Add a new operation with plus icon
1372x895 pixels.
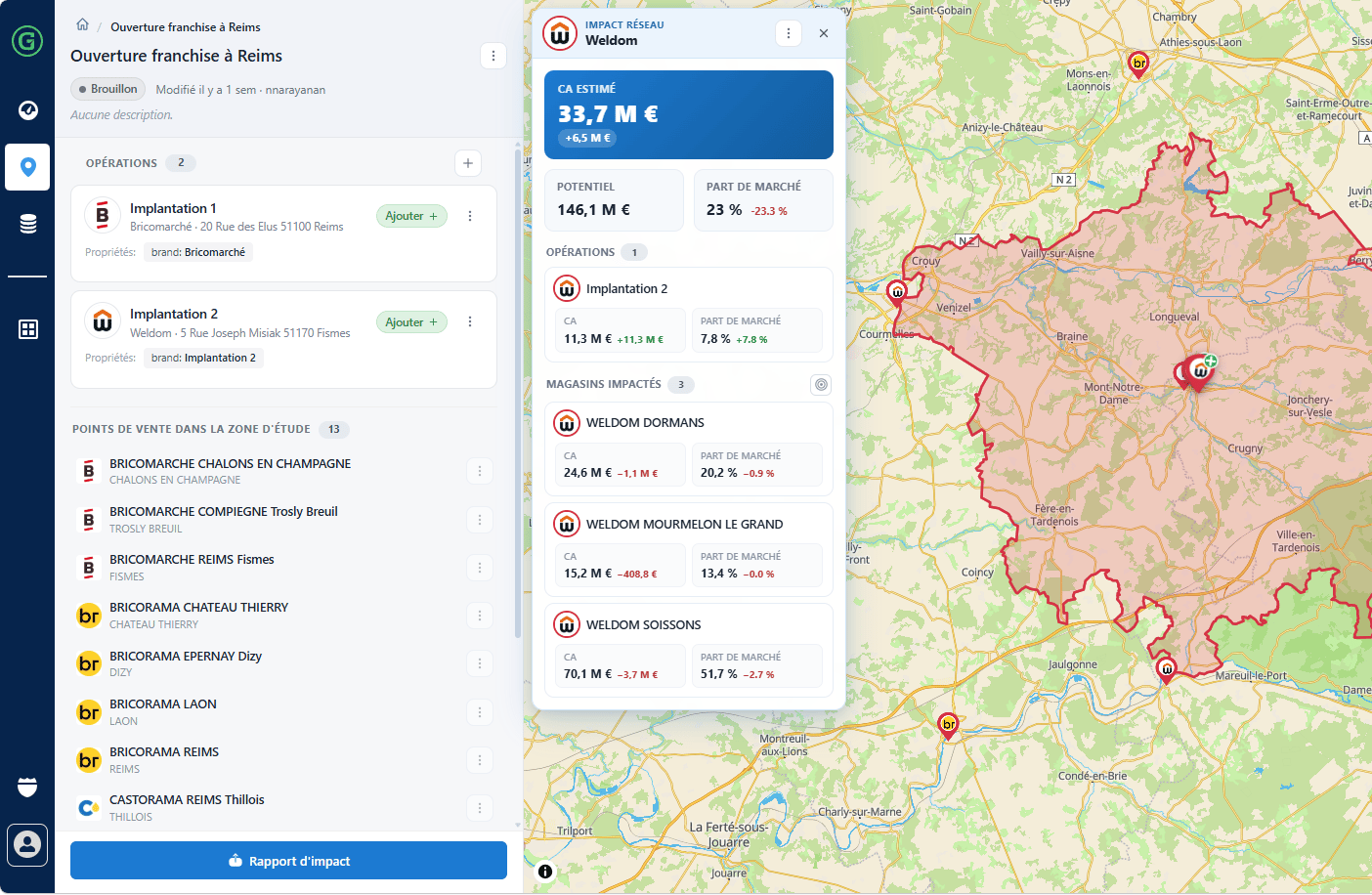(468, 163)
